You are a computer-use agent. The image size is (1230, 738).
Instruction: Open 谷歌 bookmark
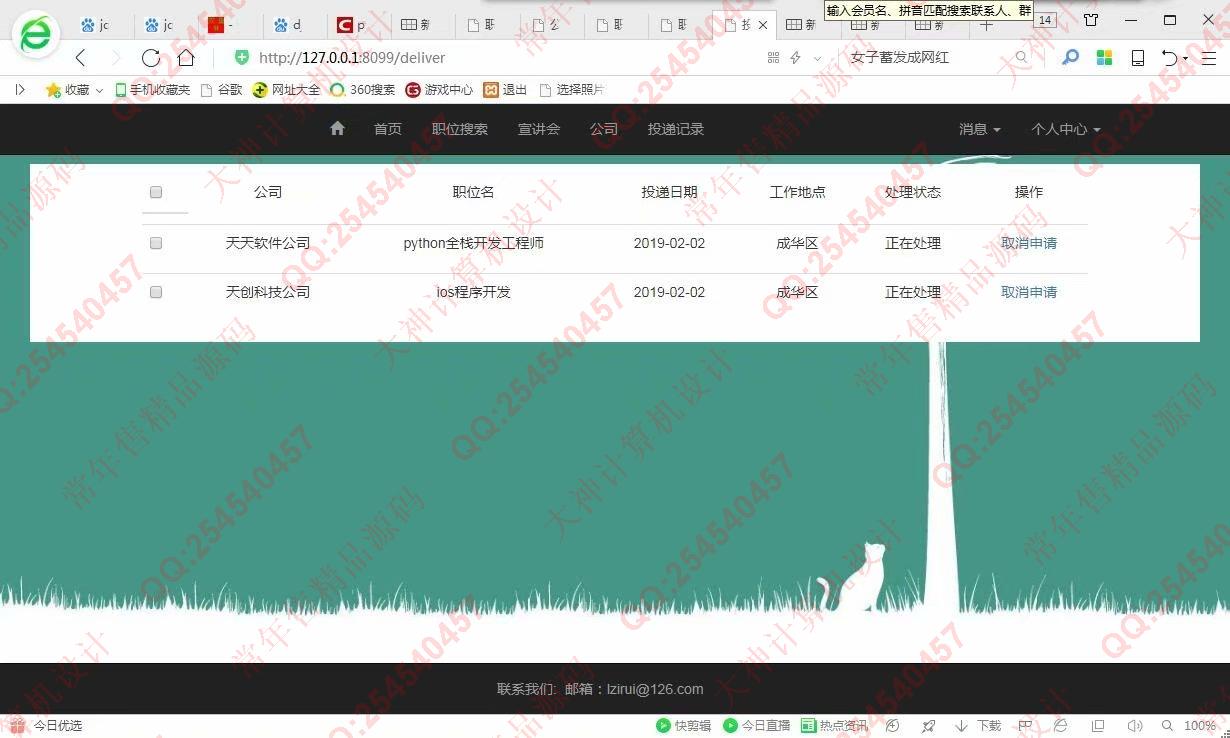coord(222,90)
